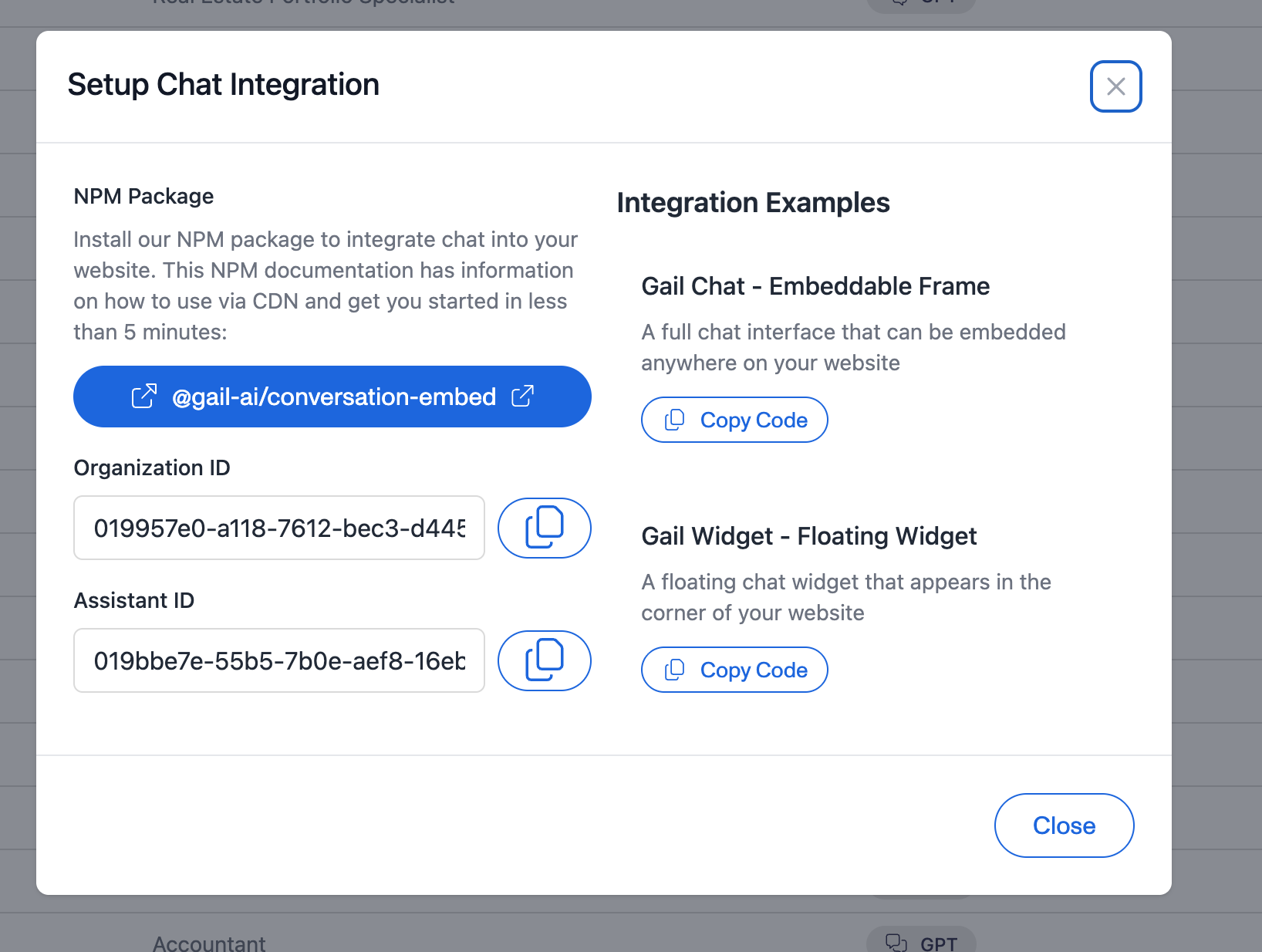Copy Code for Gail Widget Floating Widget

[734, 670]
